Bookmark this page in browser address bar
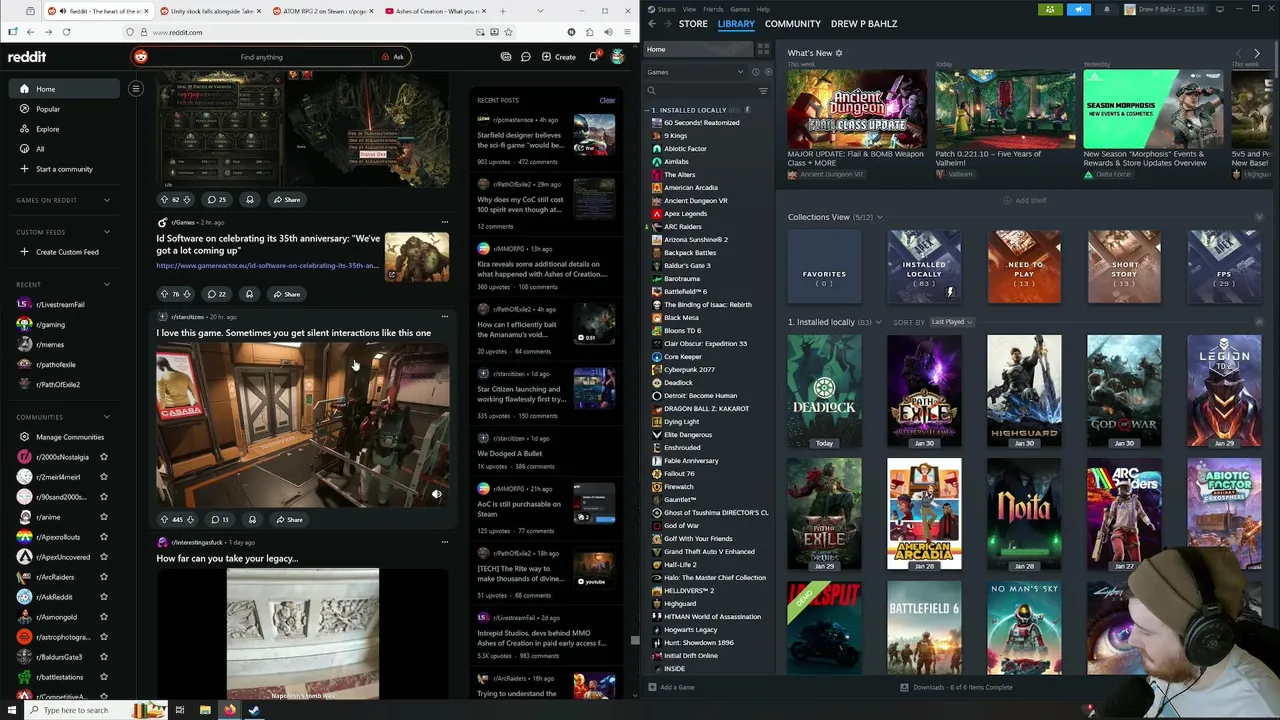The image size is (1280, 720). coord(508,32)
